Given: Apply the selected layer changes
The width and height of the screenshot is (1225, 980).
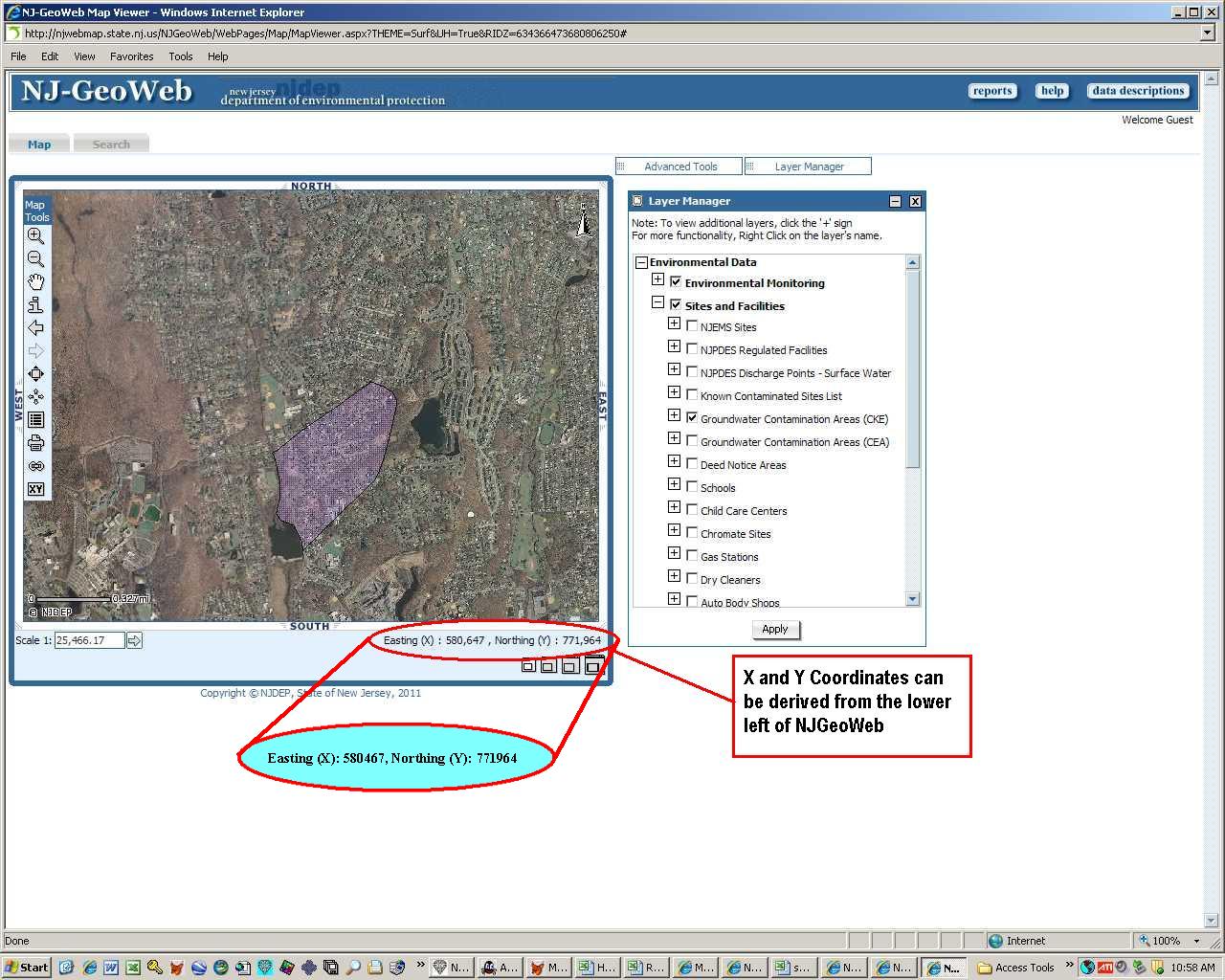Looking at the screenshot, I should click(x=775, y=629).
